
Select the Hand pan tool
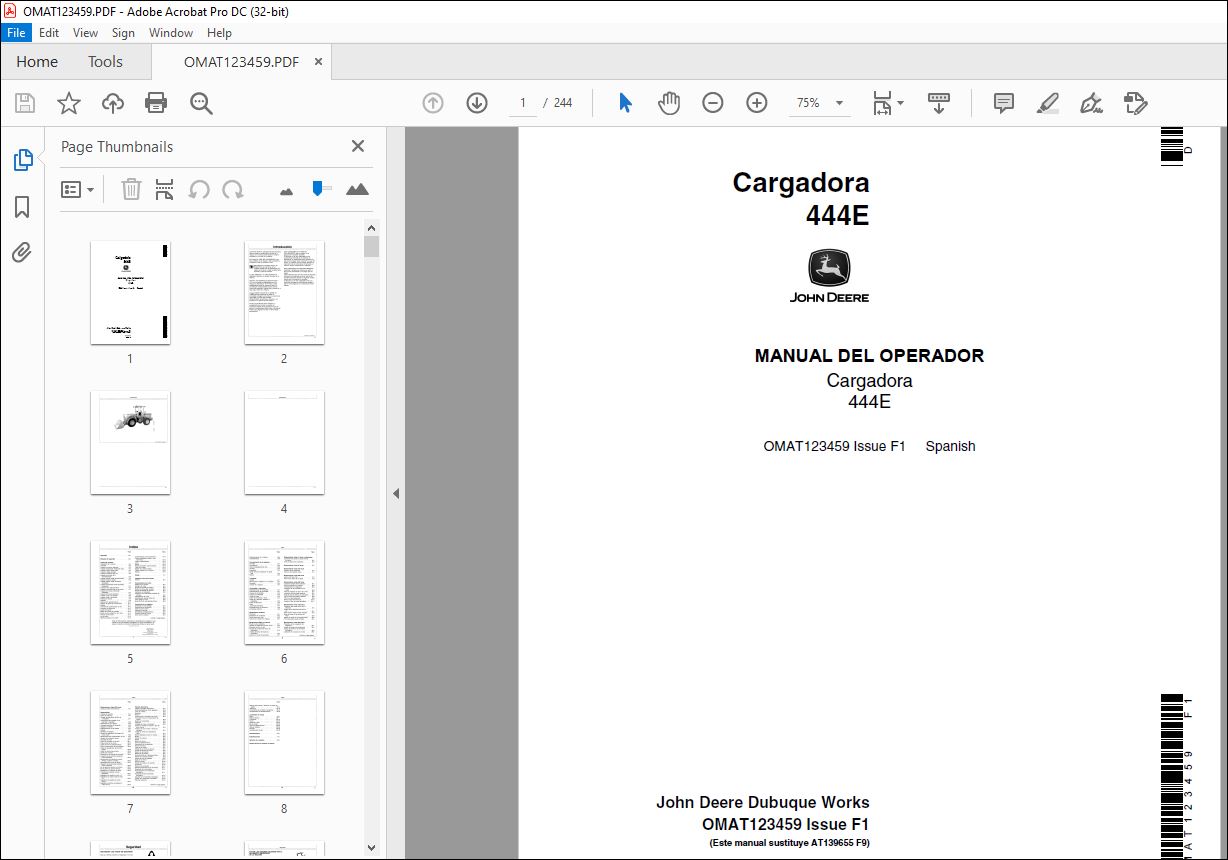pos(669,103)
